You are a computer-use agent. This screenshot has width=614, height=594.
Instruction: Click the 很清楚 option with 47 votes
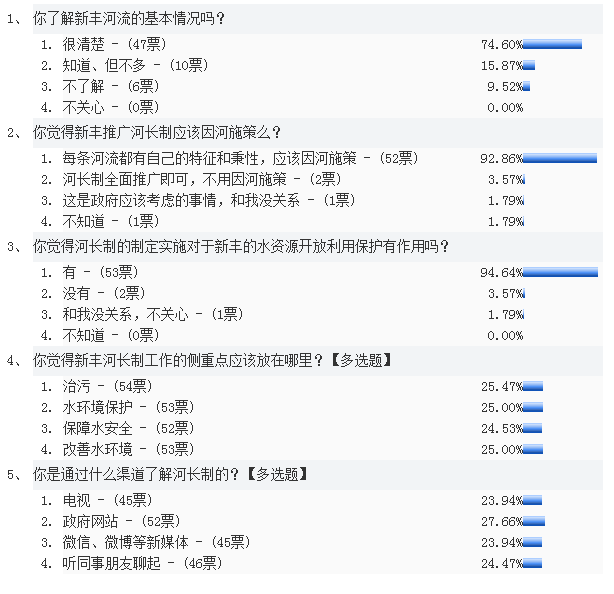click(114, 44)
